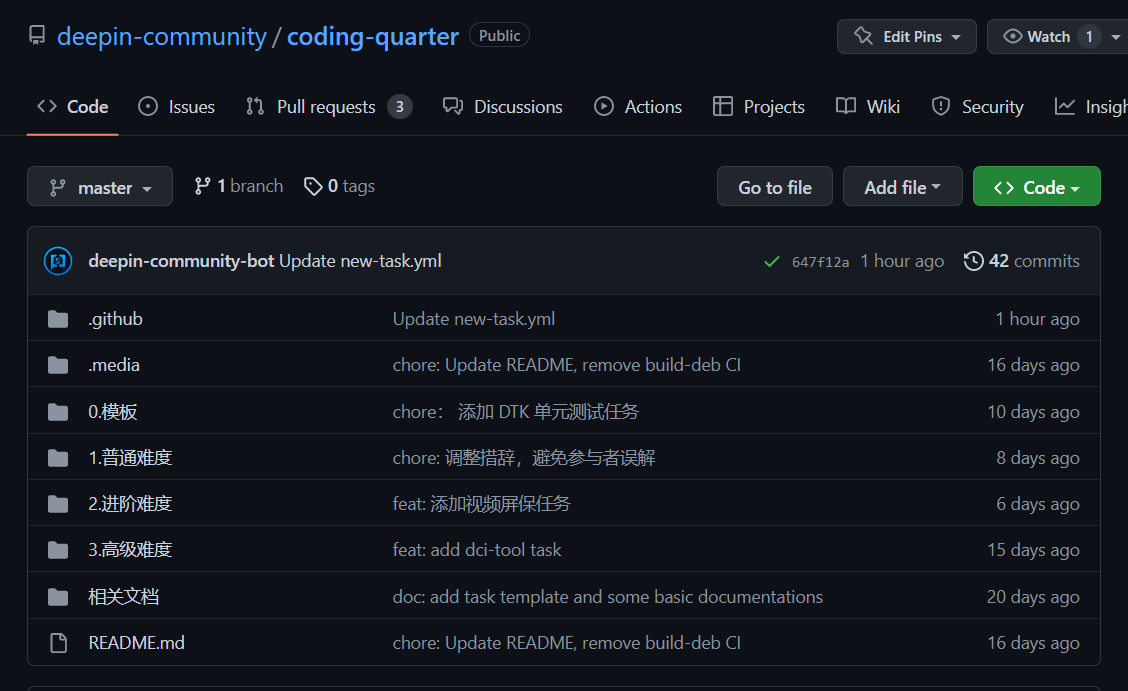The image size is (1128, 691).
Task: Open the Issues tab
Action: 176,107
